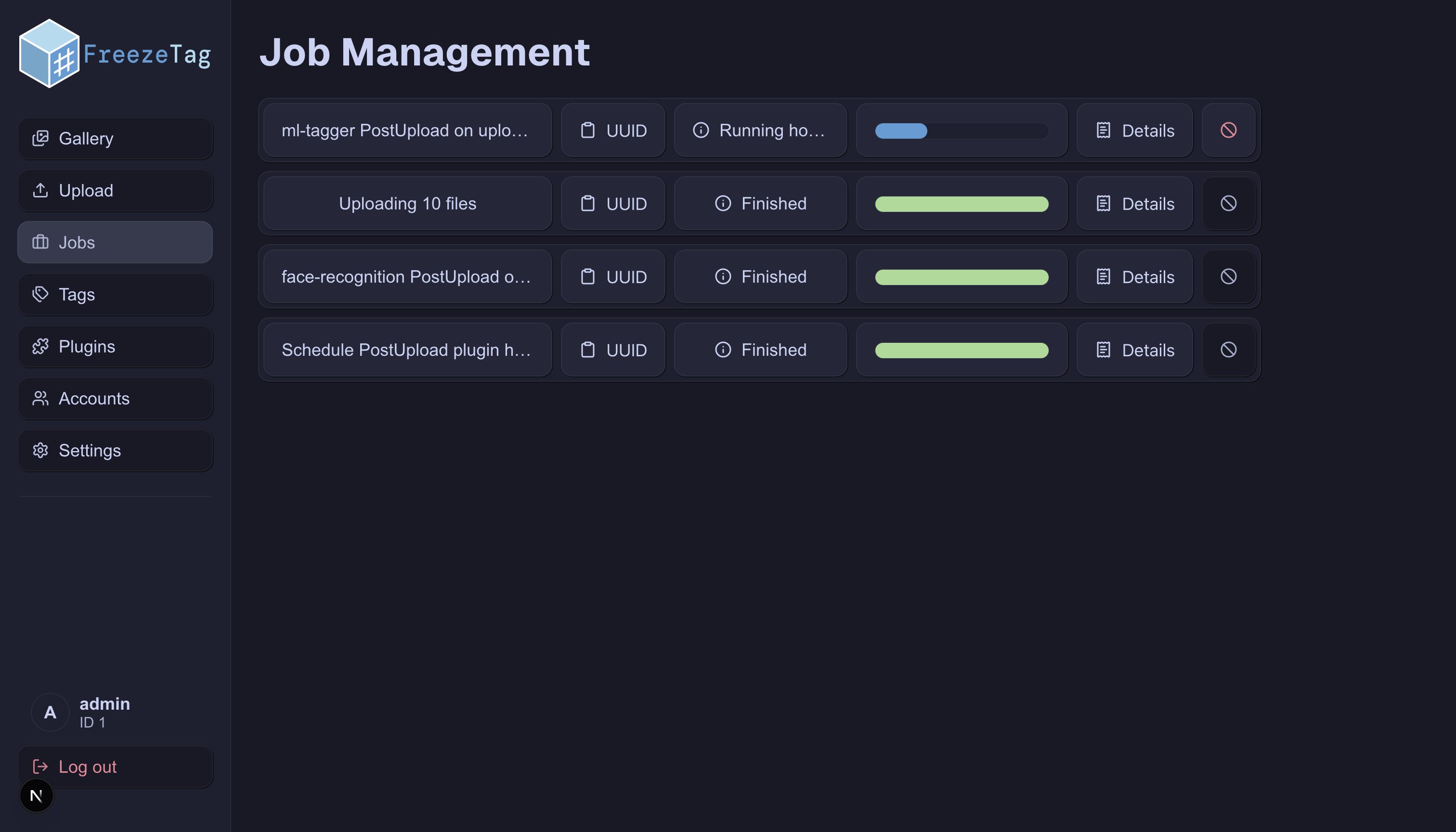This screenshot has width=1456, height=832.
Task: Select the Tags label icon in sidebar
Action: [x=40, y=294]
